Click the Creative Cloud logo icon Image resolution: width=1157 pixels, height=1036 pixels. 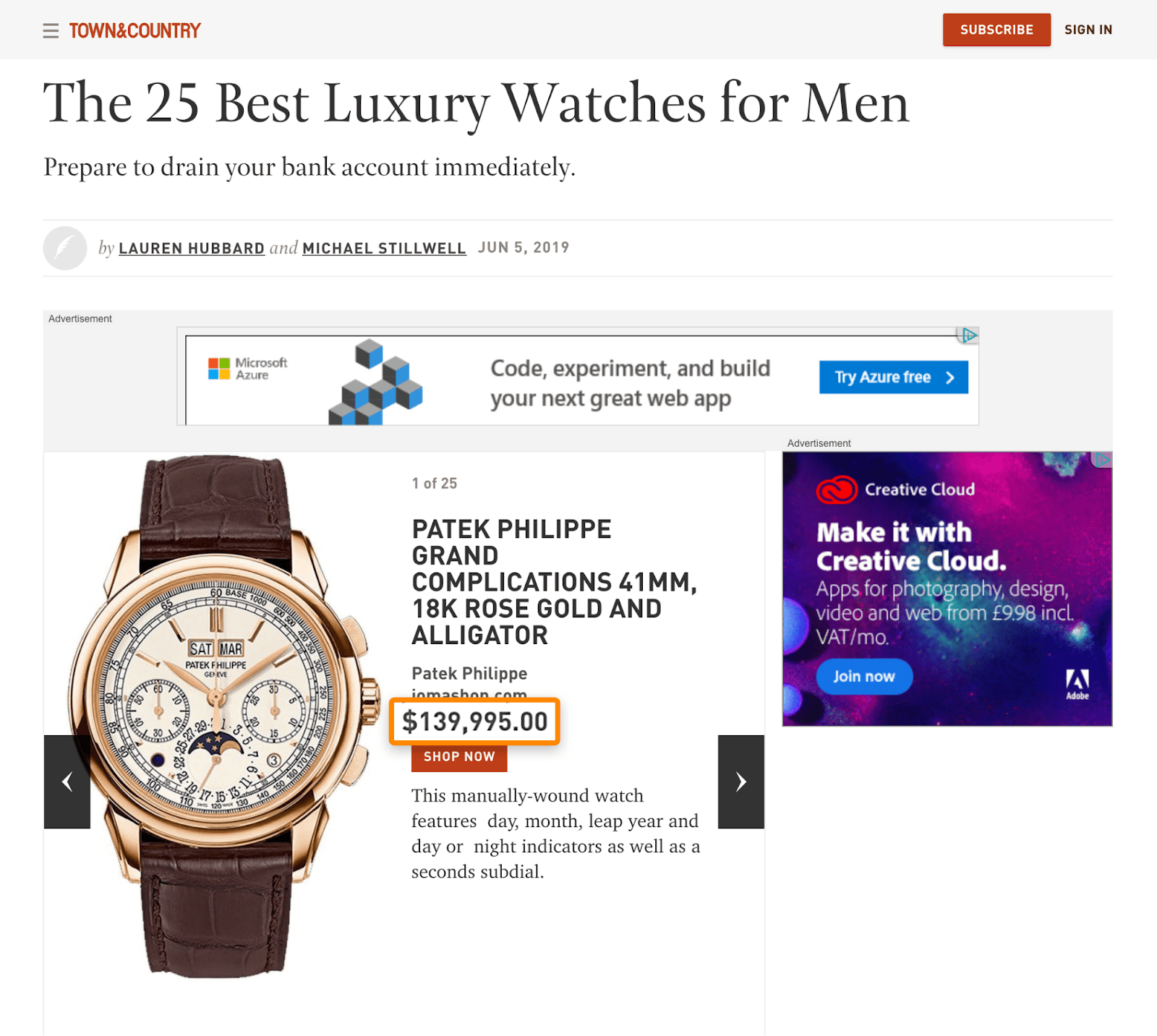click(x=837, y=489)
